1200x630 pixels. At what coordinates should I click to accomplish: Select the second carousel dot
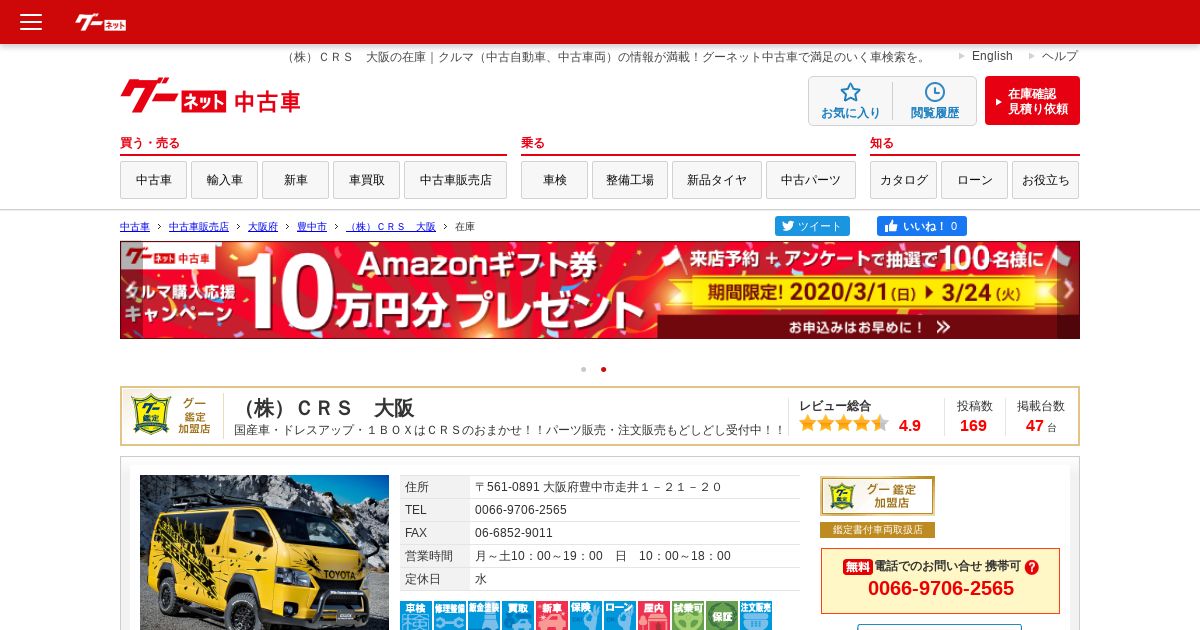click(603, 369)
